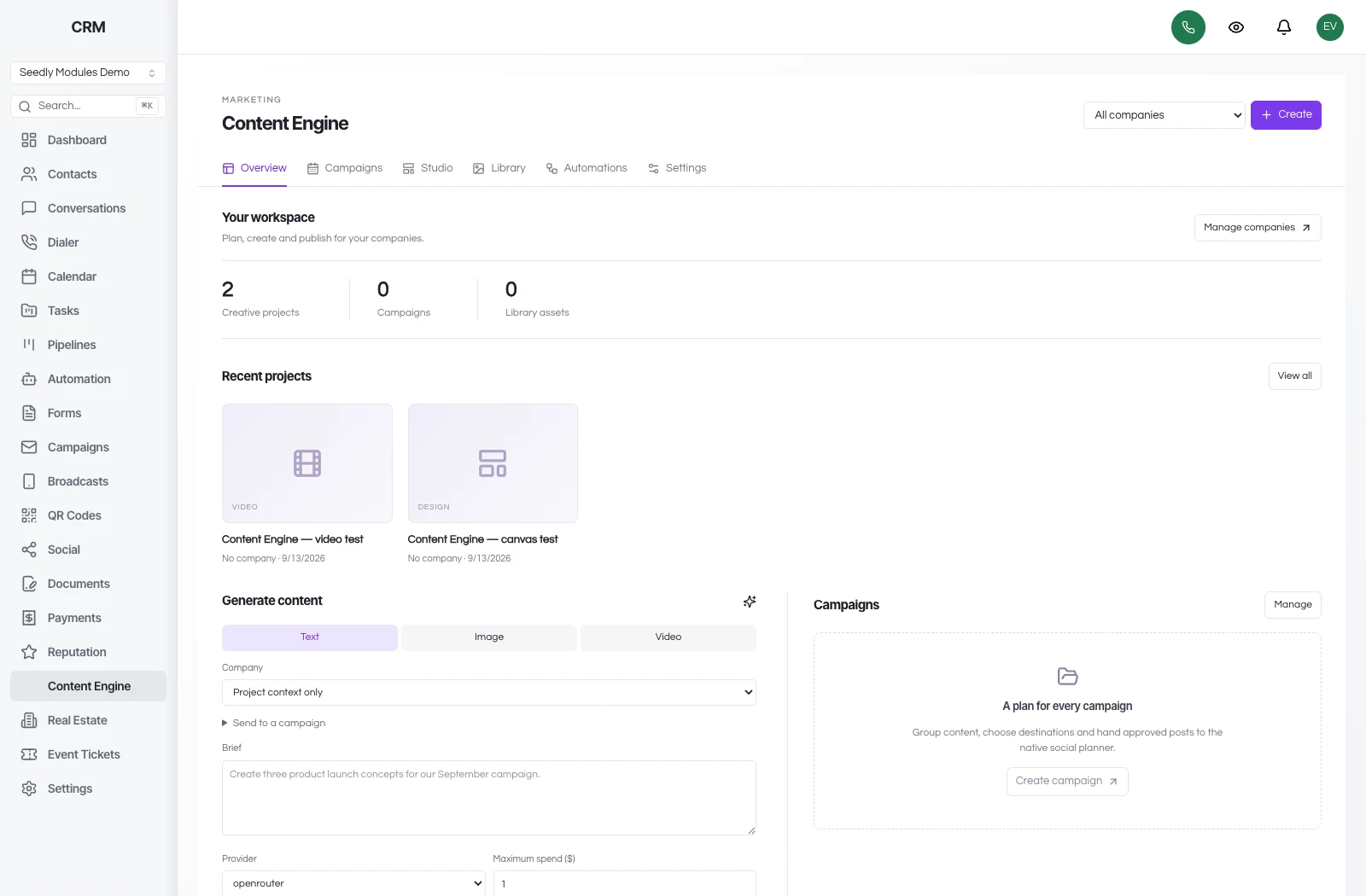The width and height of the screenshot is (1366, 896).
Task: Open Social in sidebar
Action: coord(88,550)
